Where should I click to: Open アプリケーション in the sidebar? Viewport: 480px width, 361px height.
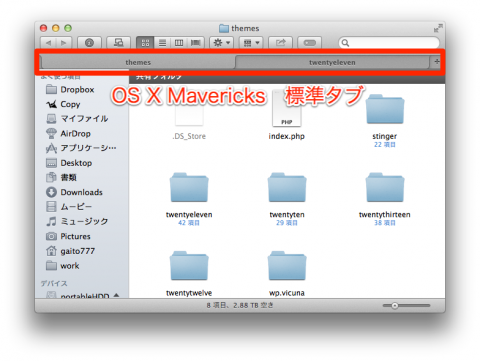(x=81, y=148)
